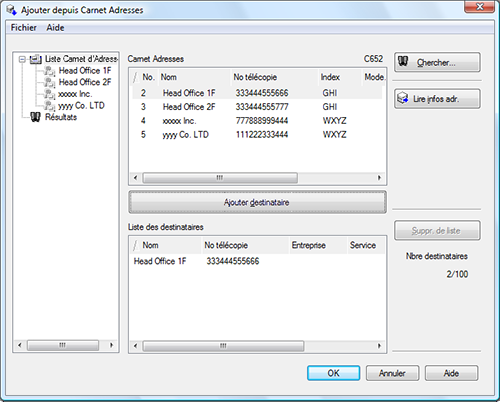Open the Fichier menu
The image size is (500, 402).
[24, 28]
